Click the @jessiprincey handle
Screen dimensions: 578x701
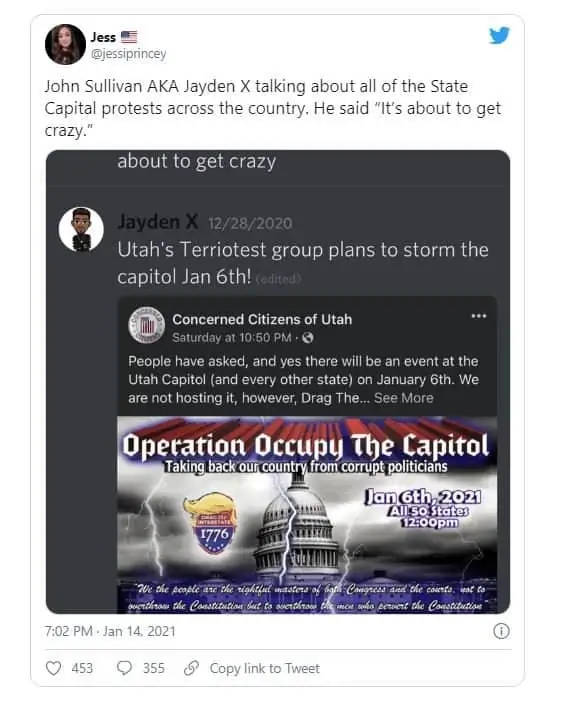tap(128, 54)
